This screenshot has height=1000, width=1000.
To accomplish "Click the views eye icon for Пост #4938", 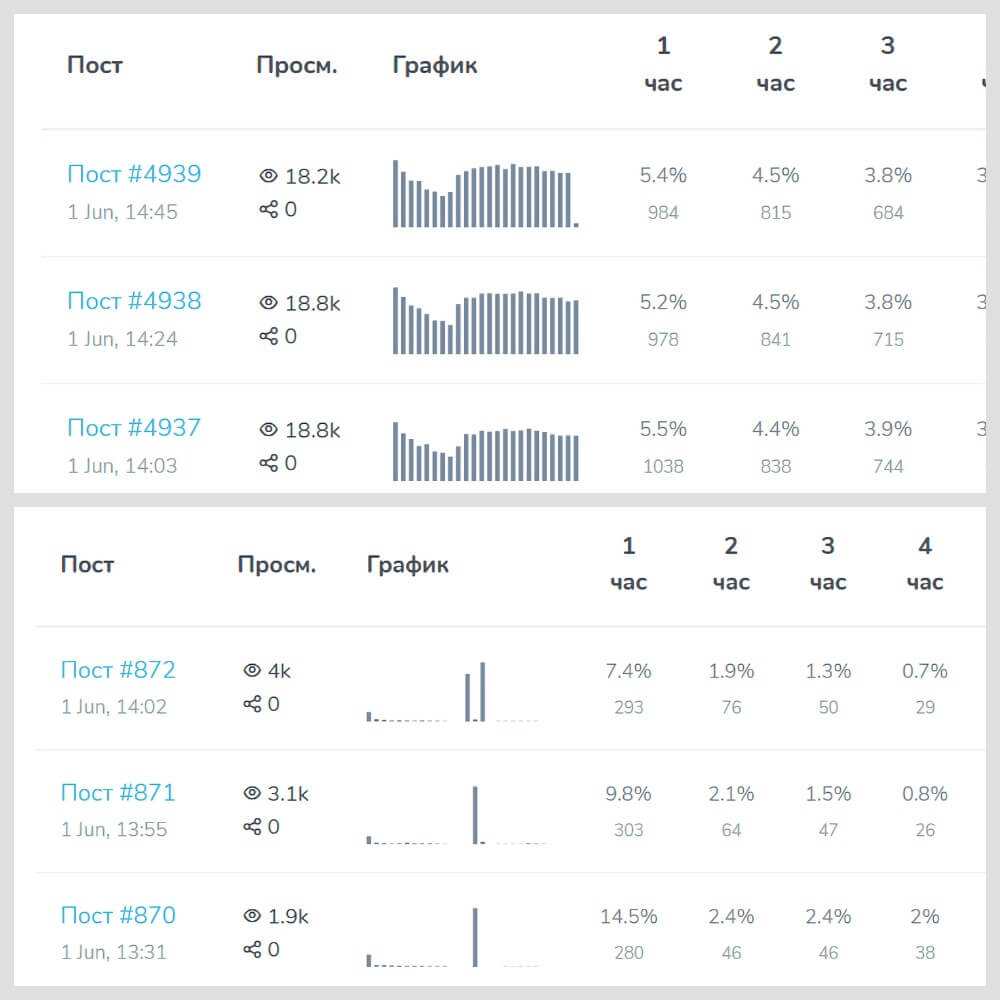I will tap(268, 304).
